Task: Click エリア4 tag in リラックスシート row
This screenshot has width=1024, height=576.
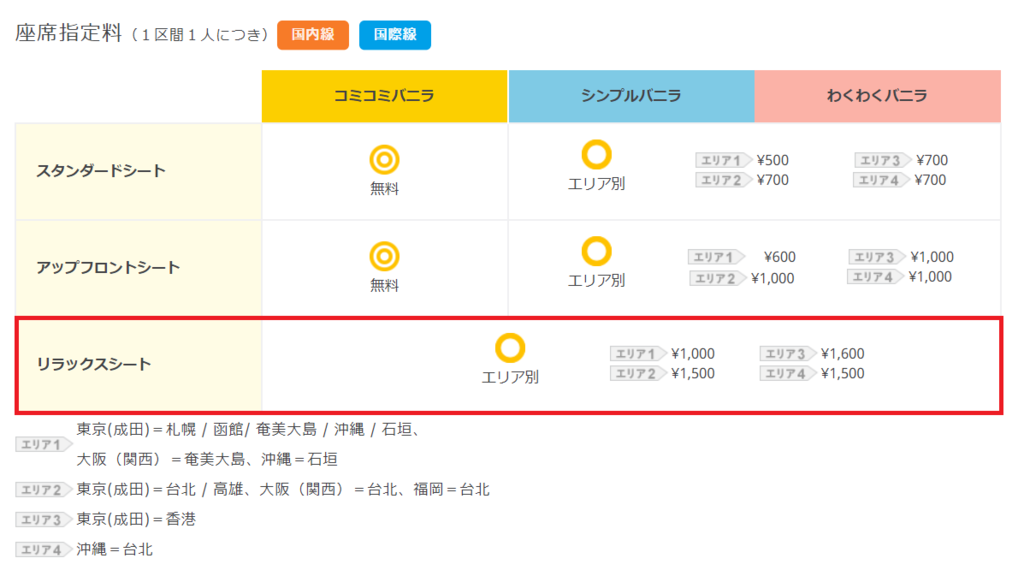Action: pos(788,374)
